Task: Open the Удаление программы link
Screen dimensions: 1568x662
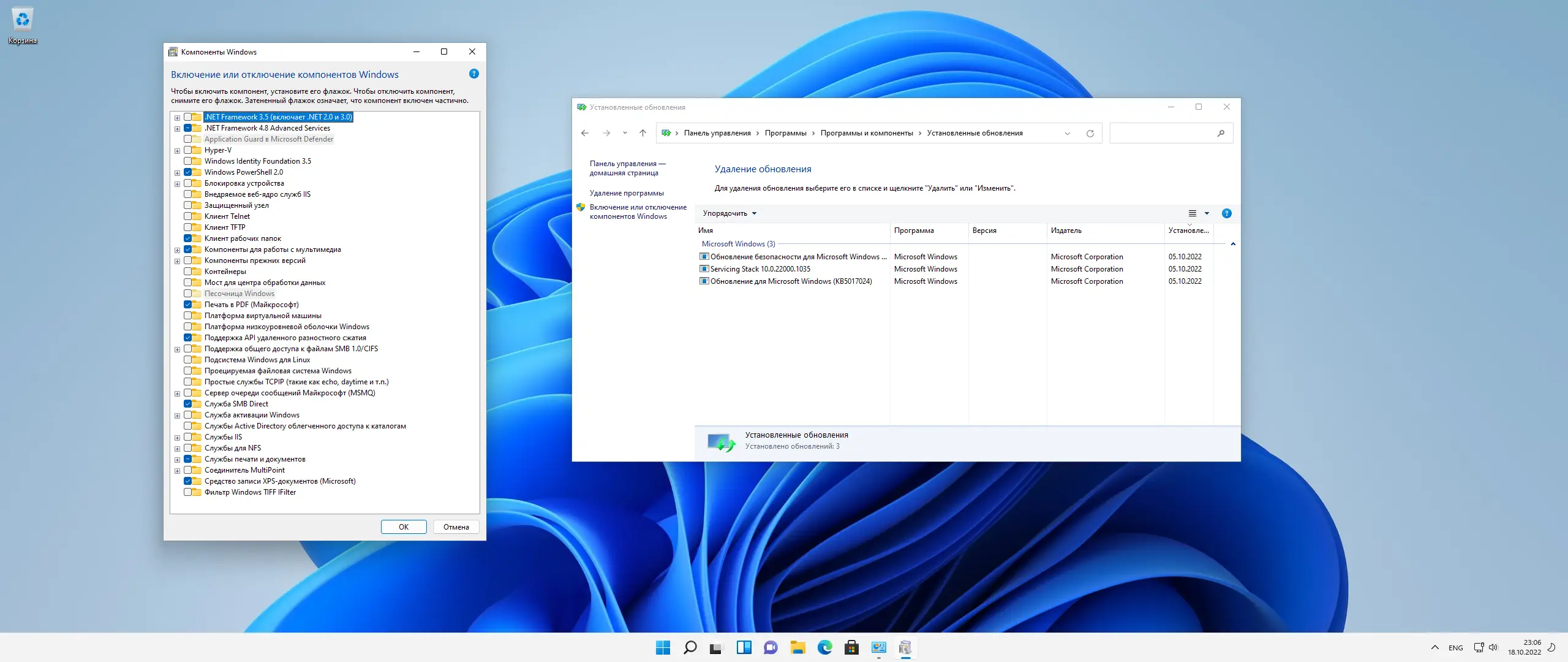Action: click(x=626, y=193)
